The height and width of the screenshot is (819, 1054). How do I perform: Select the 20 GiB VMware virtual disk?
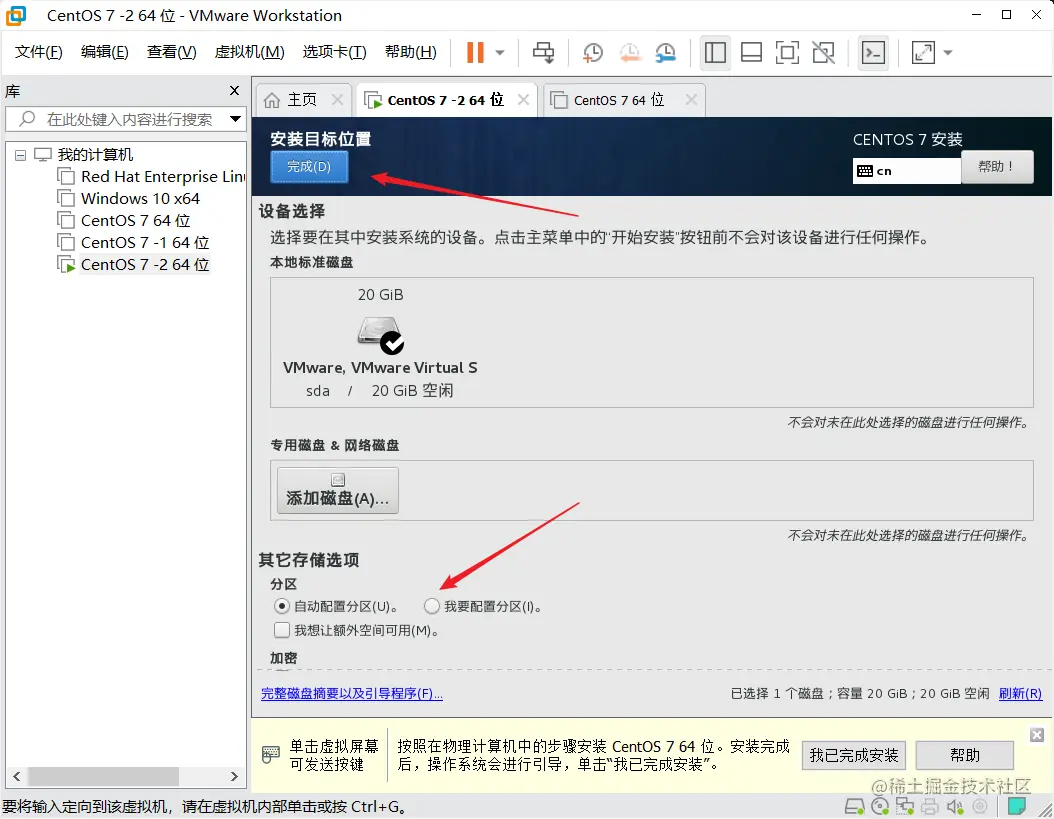click(x=380, y=342)
